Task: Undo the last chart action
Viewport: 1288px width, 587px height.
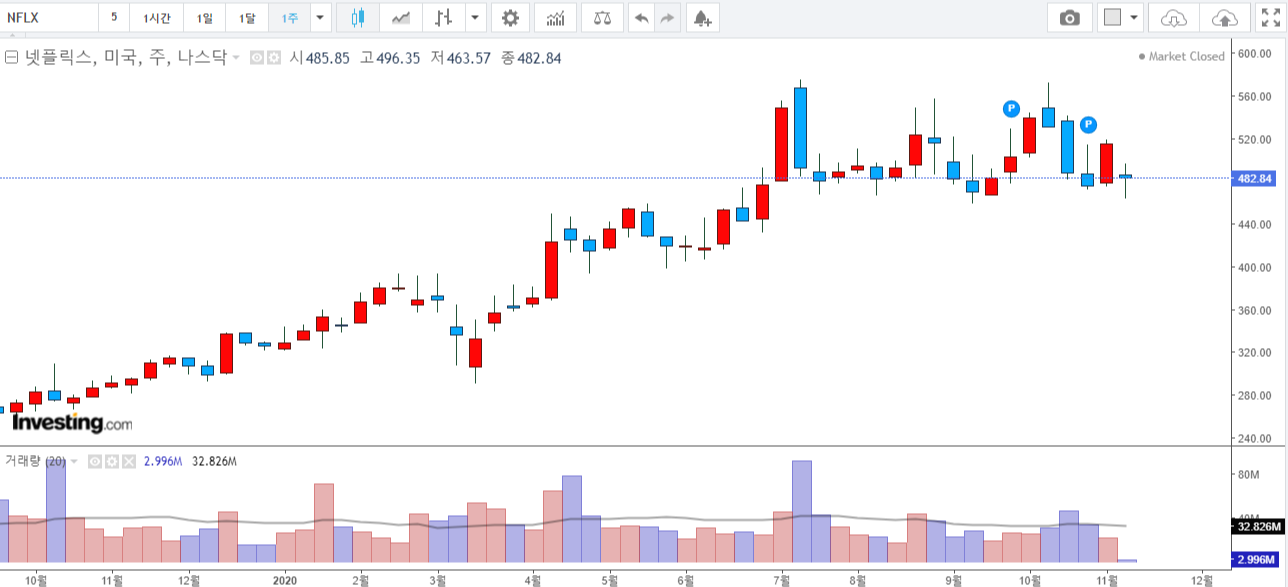Action: coord(641,17)
